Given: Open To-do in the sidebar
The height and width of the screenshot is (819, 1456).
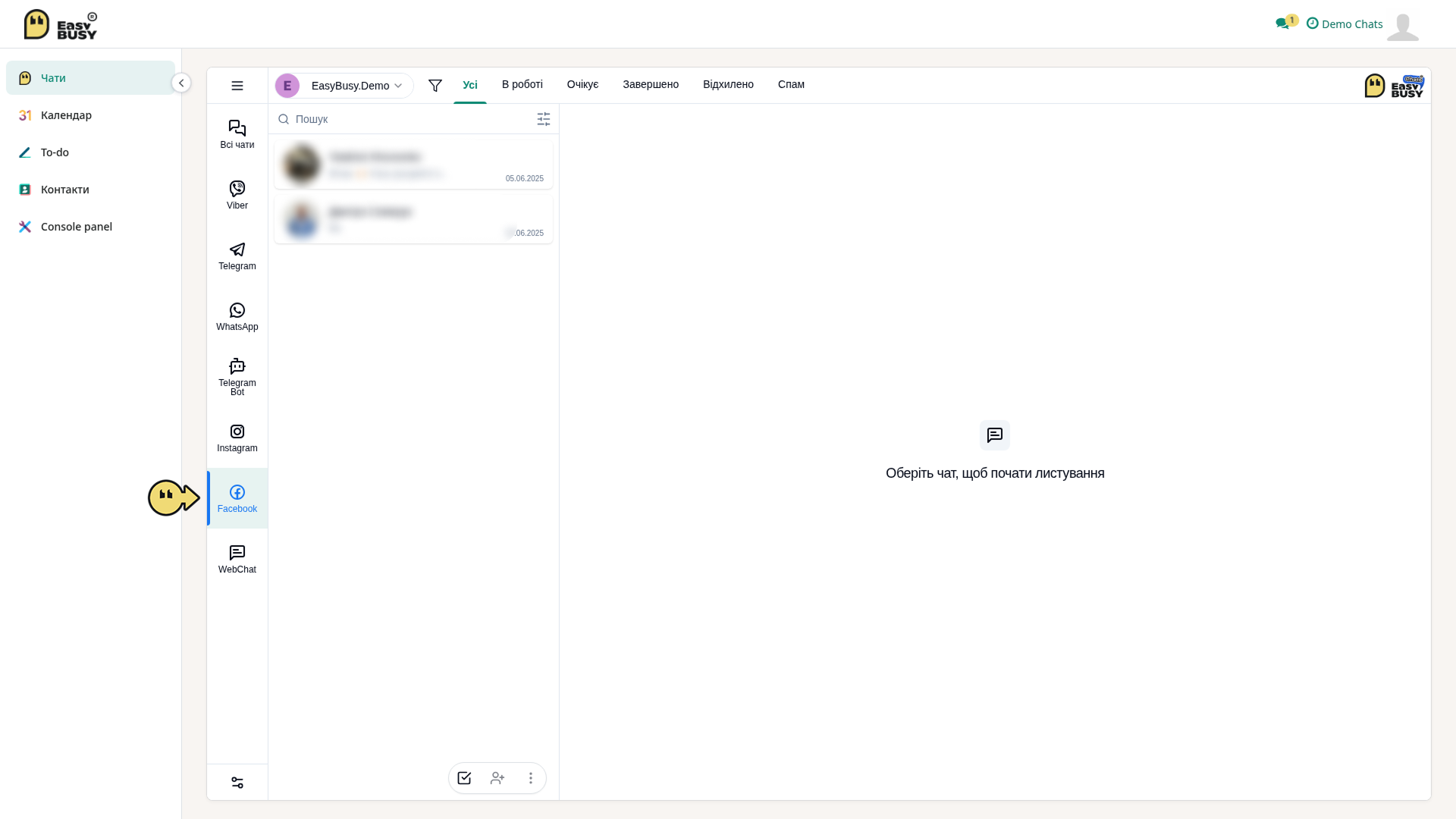Looking at the screenshot, I should tap(90, 152).
